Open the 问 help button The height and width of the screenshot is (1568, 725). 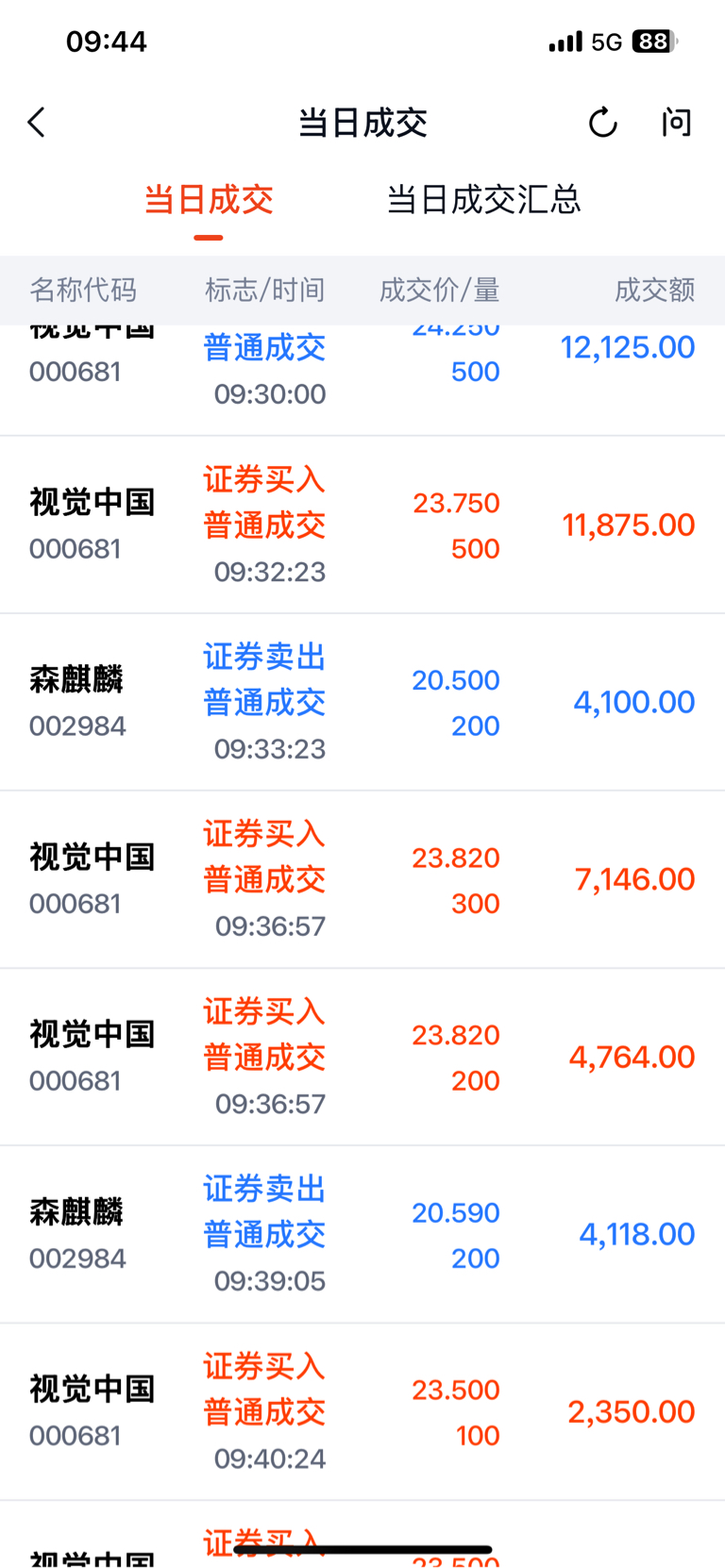click(x=676, y=123)
